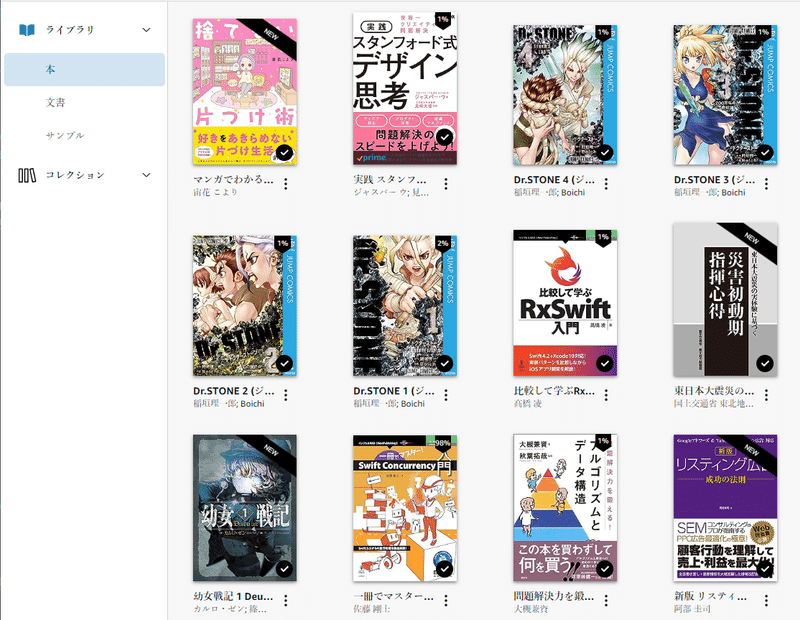Open the Swift Concurrency book cover

click(405, 508)
